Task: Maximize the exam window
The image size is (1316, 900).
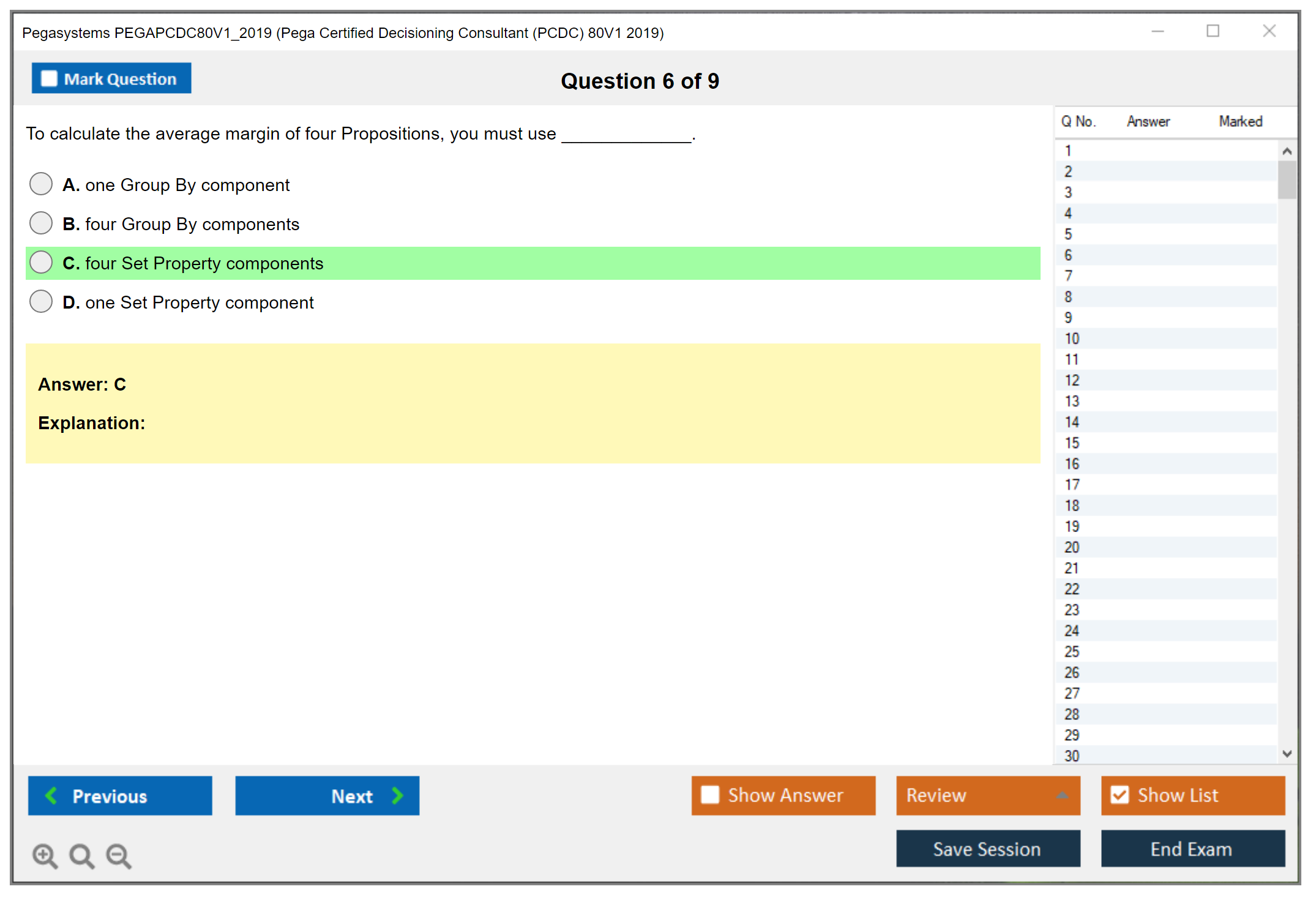Action: [x=1213, y=31]
